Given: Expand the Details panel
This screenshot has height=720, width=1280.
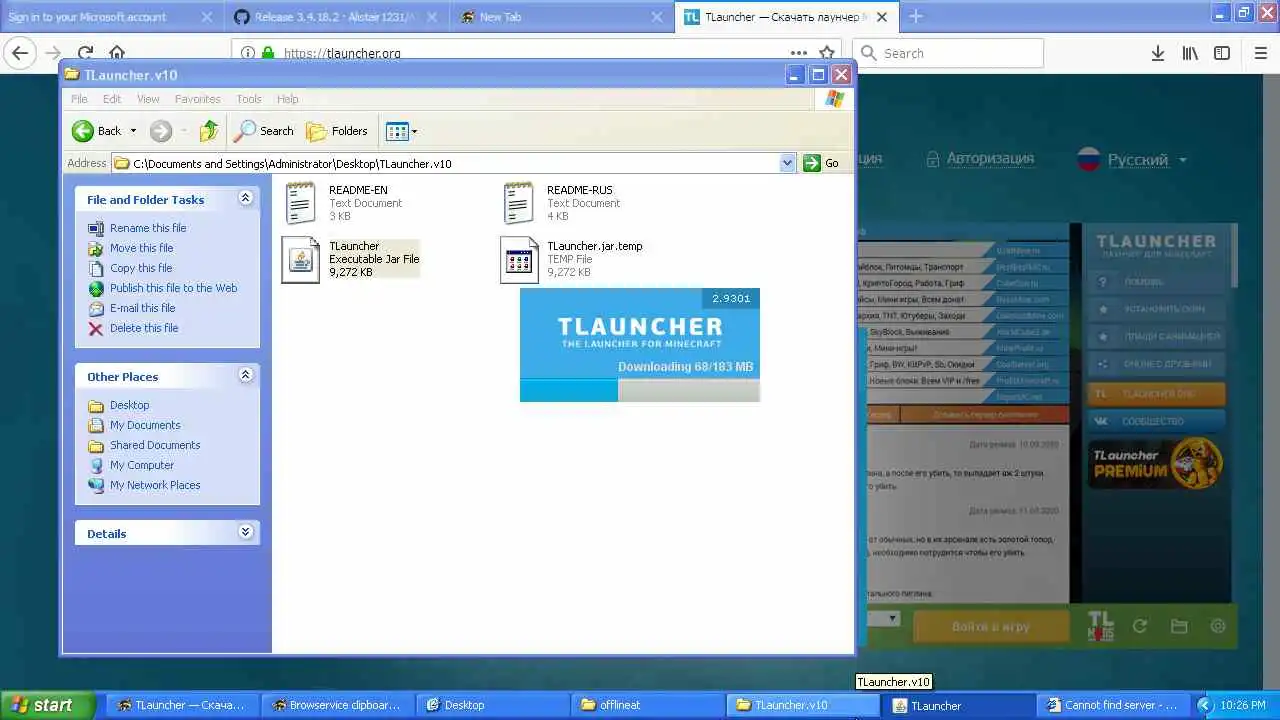Looking at the screenshot, I should [x=245, y=533].
